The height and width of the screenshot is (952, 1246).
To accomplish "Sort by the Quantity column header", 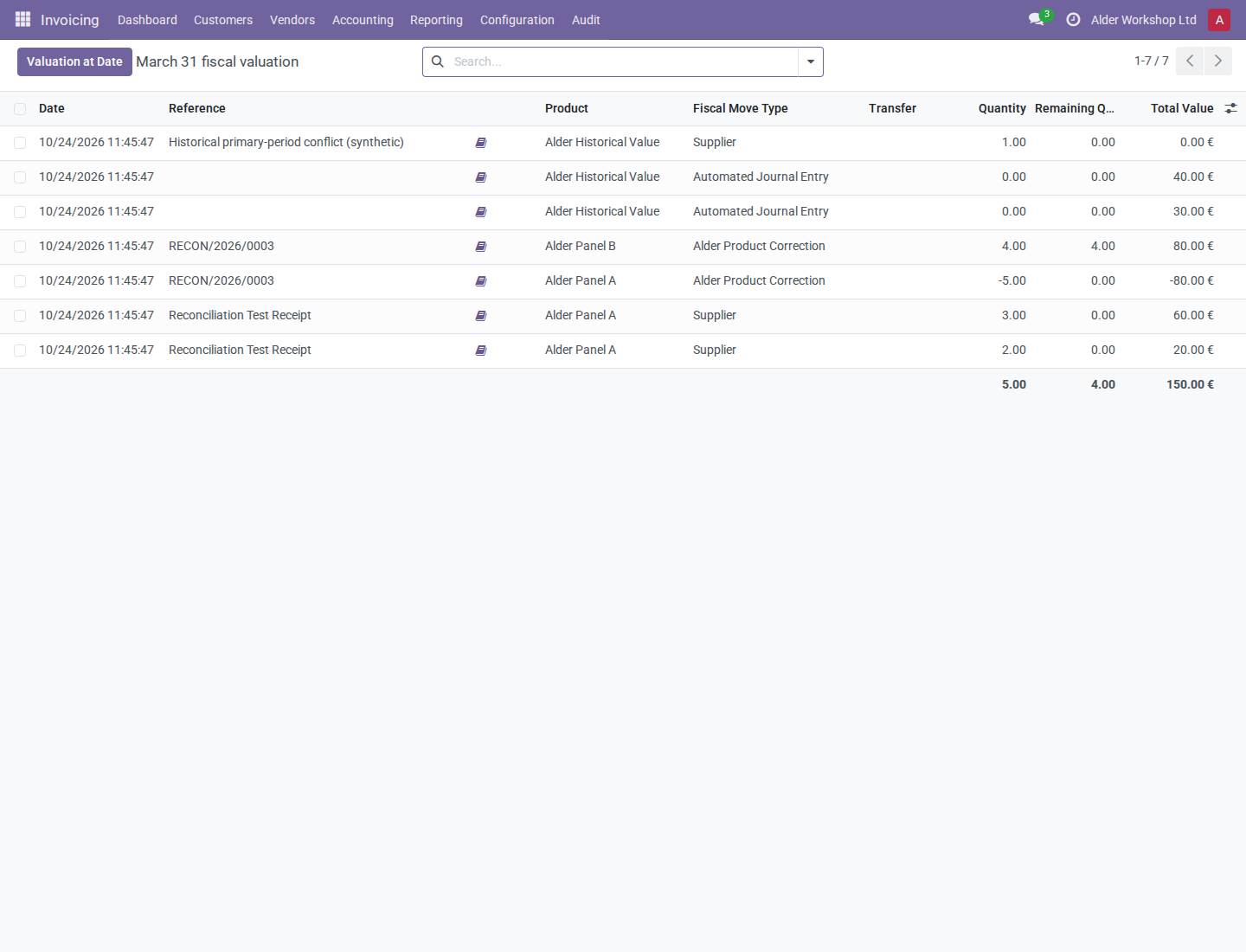I will (x=1002, y=108).
